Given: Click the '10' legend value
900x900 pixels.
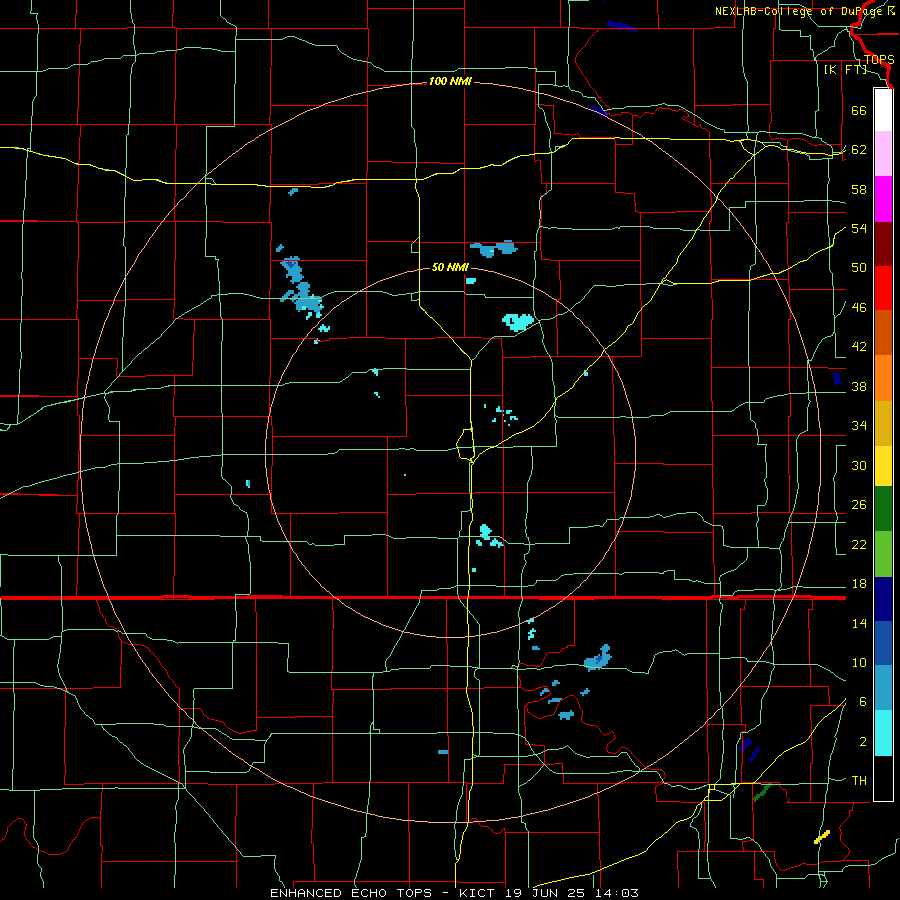Looking at the screenshot, I should pyautogui.click(x=859, y=663).
